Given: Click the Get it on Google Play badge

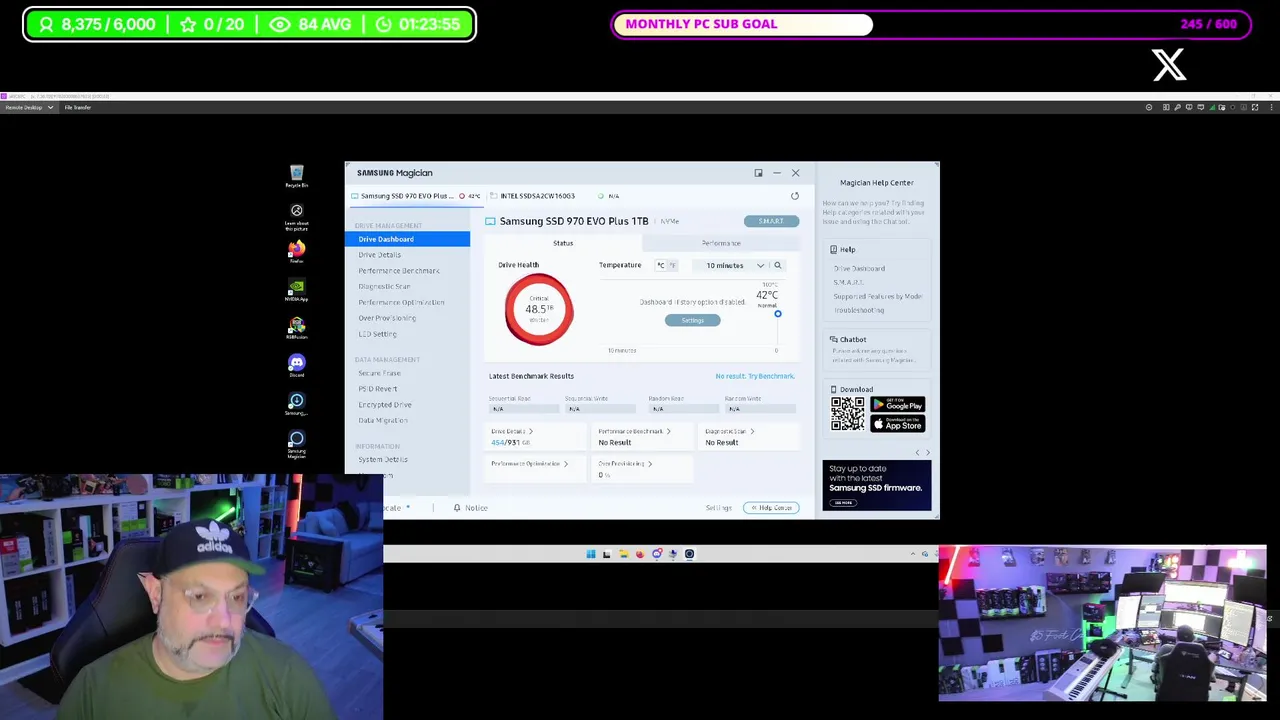Looking at the screenshot, I should [x=897, y=405].
